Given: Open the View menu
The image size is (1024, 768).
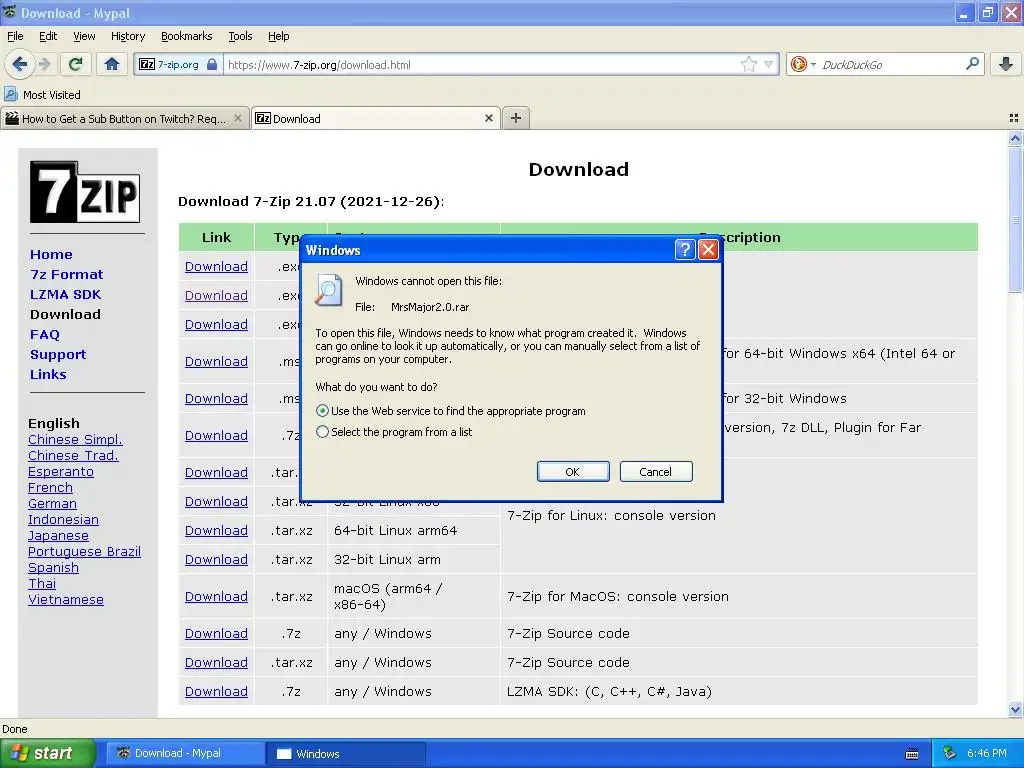Looking at the screenshot, I should (x=84, y=36).
